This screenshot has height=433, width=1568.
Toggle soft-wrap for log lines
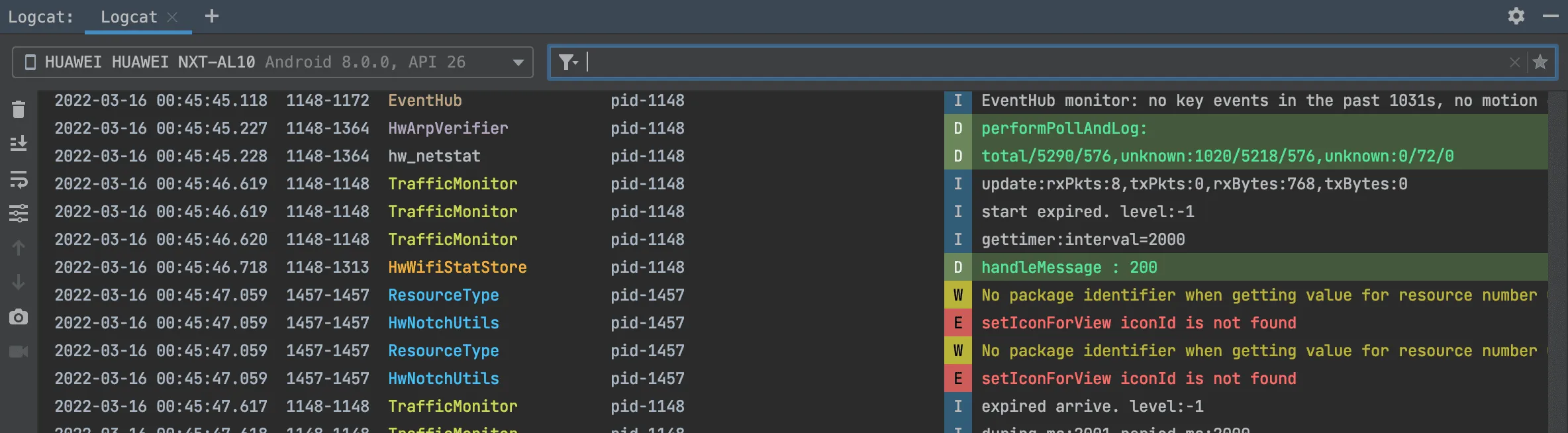point(19,179)
